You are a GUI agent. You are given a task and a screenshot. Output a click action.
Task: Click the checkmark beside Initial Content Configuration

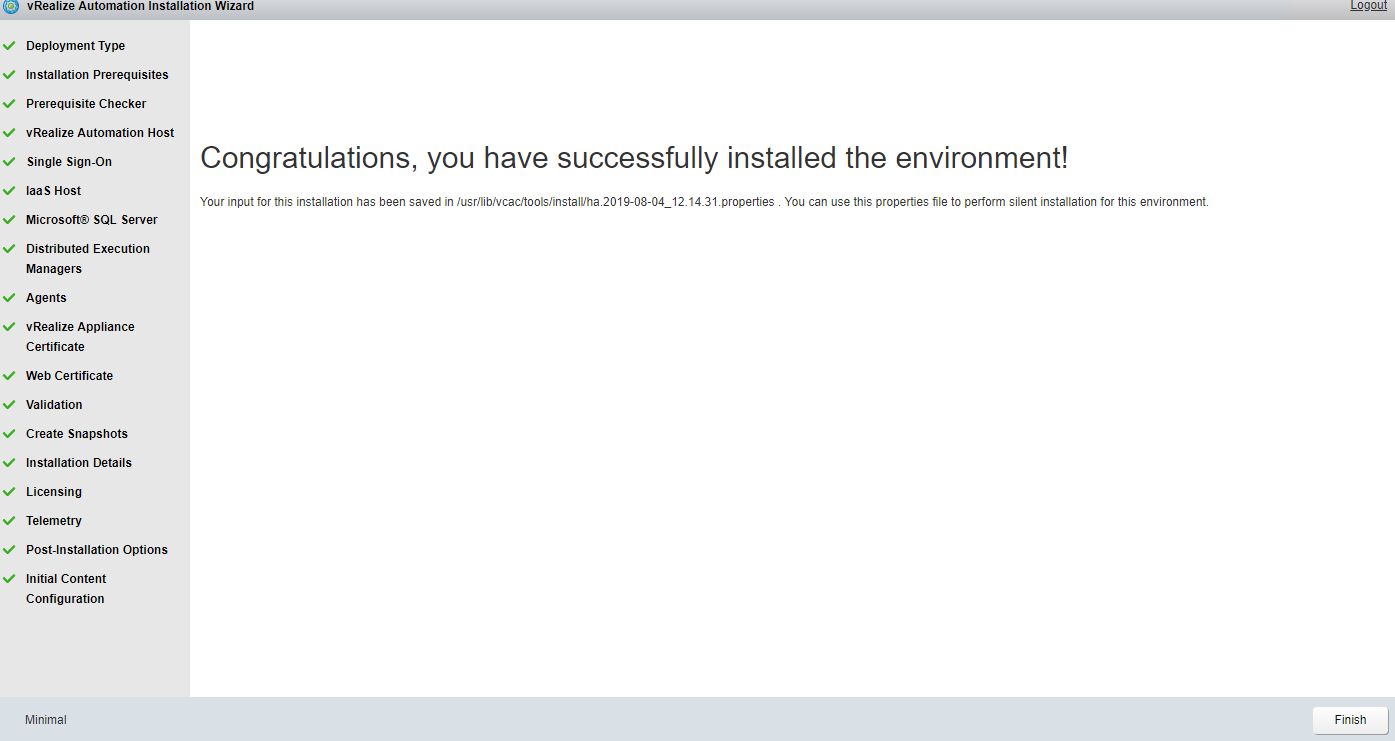(x=9, y=579)
